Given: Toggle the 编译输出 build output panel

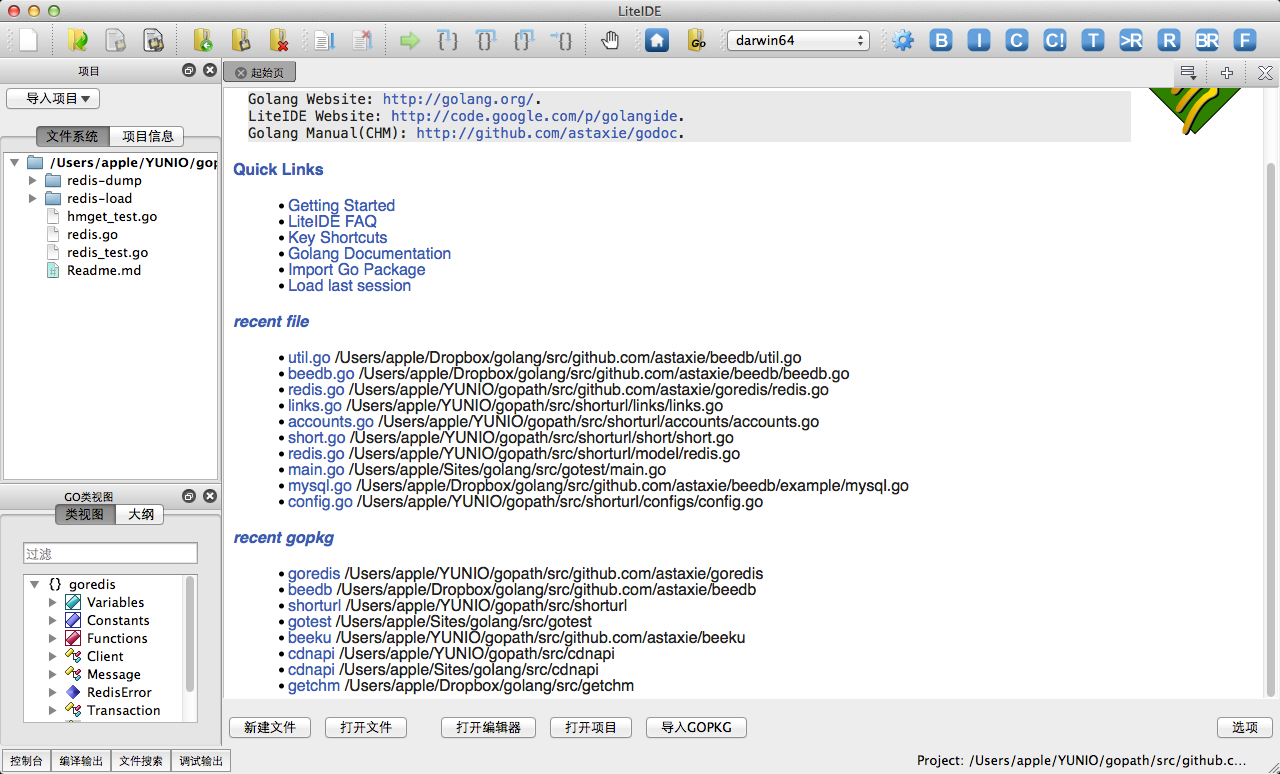Looking at the screenshot, I should click(x=81, y=761).
